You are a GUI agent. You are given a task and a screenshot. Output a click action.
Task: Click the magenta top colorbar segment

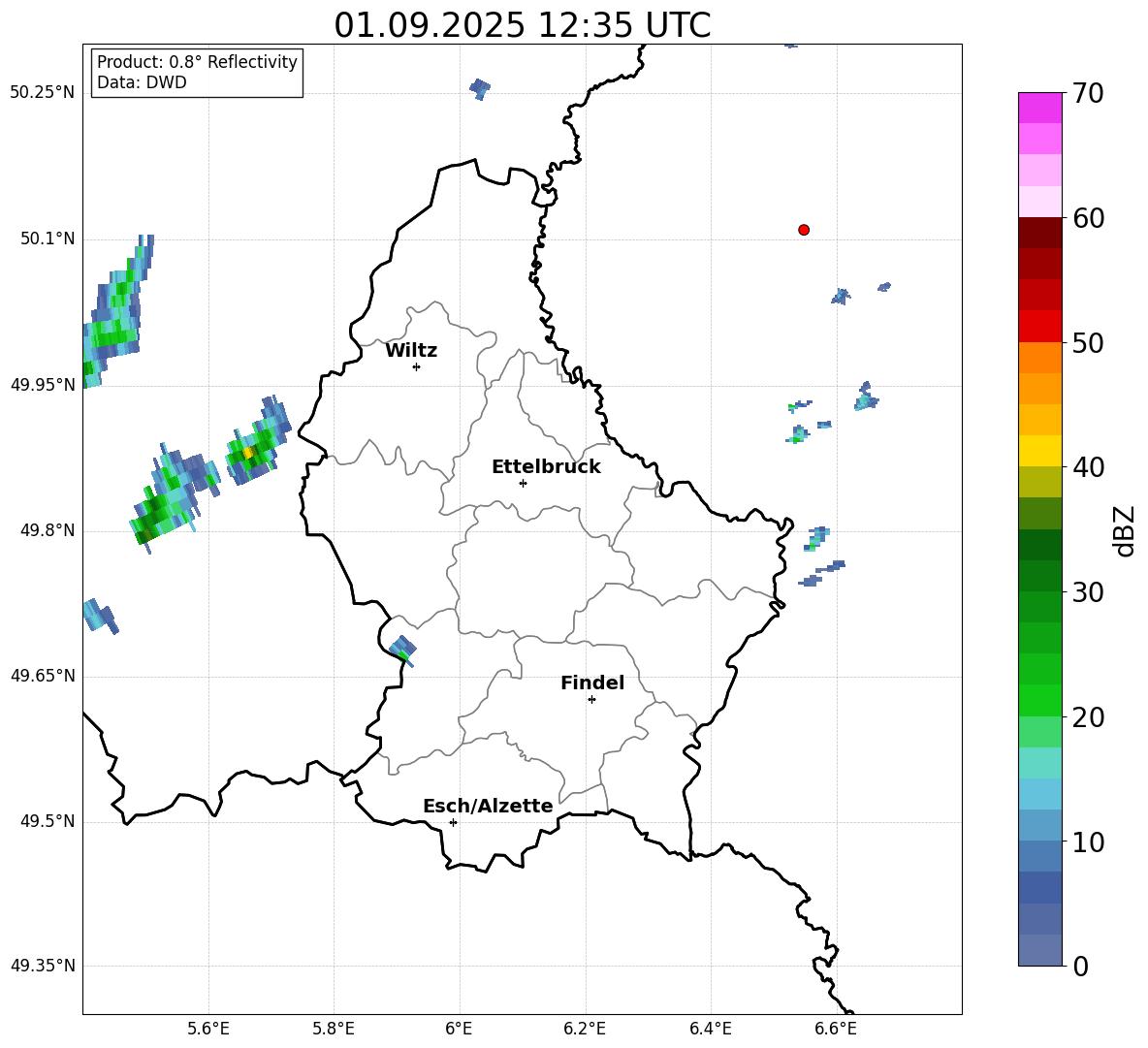point(1039,108)
